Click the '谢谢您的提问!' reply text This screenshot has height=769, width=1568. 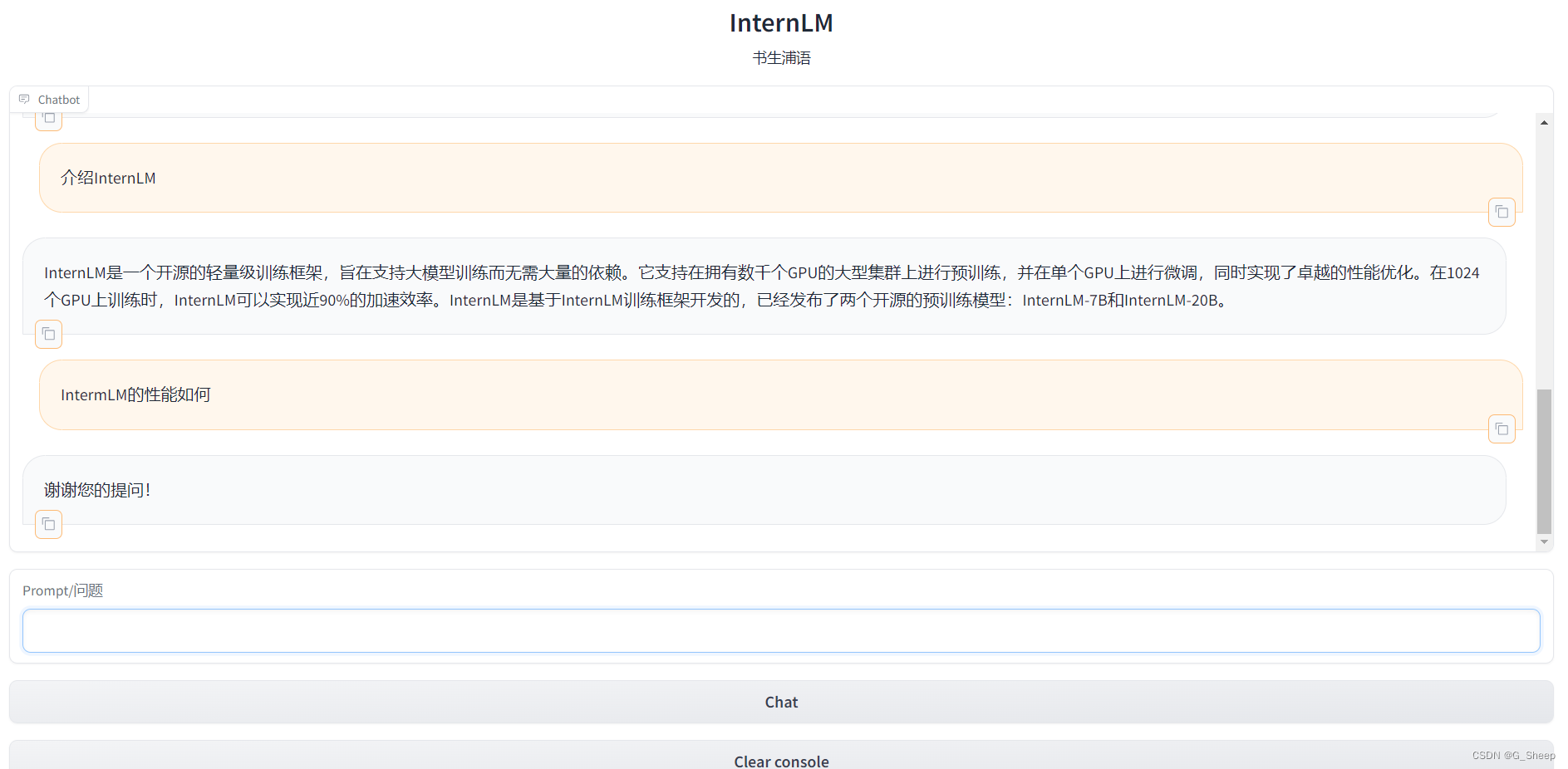pos(97,490)
